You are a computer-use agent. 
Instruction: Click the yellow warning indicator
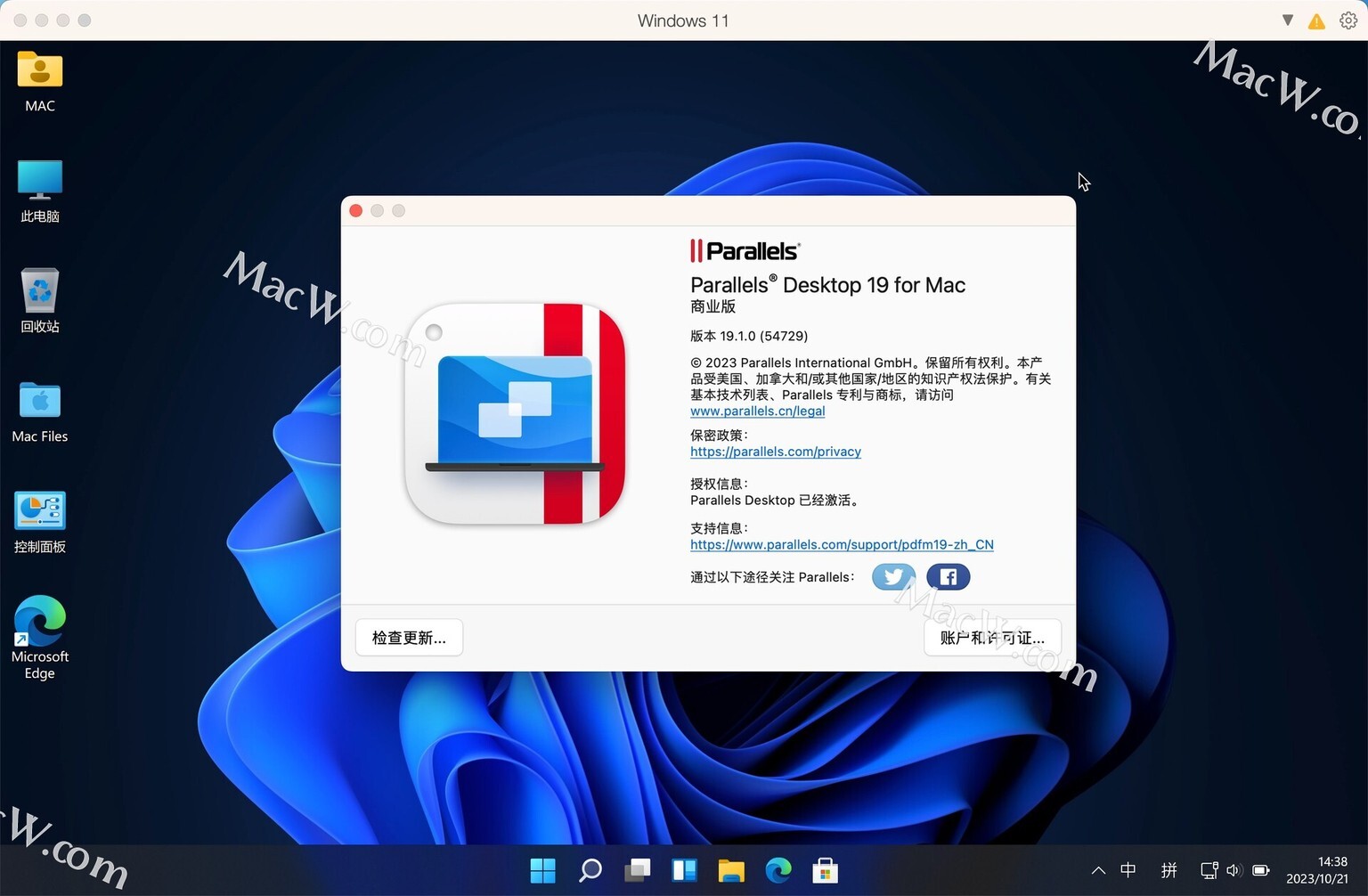(1316, 21)
